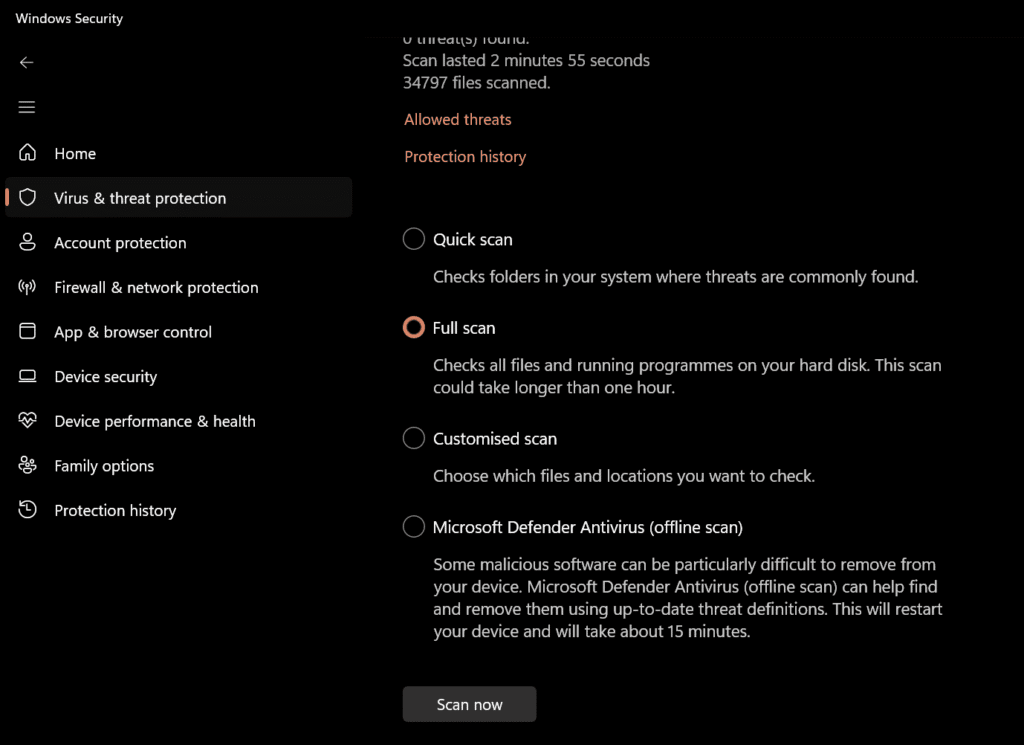Open the Allowed threats link
Image resolution: width=1024 pixels, height=745 pixels.
tap(457, 119)
